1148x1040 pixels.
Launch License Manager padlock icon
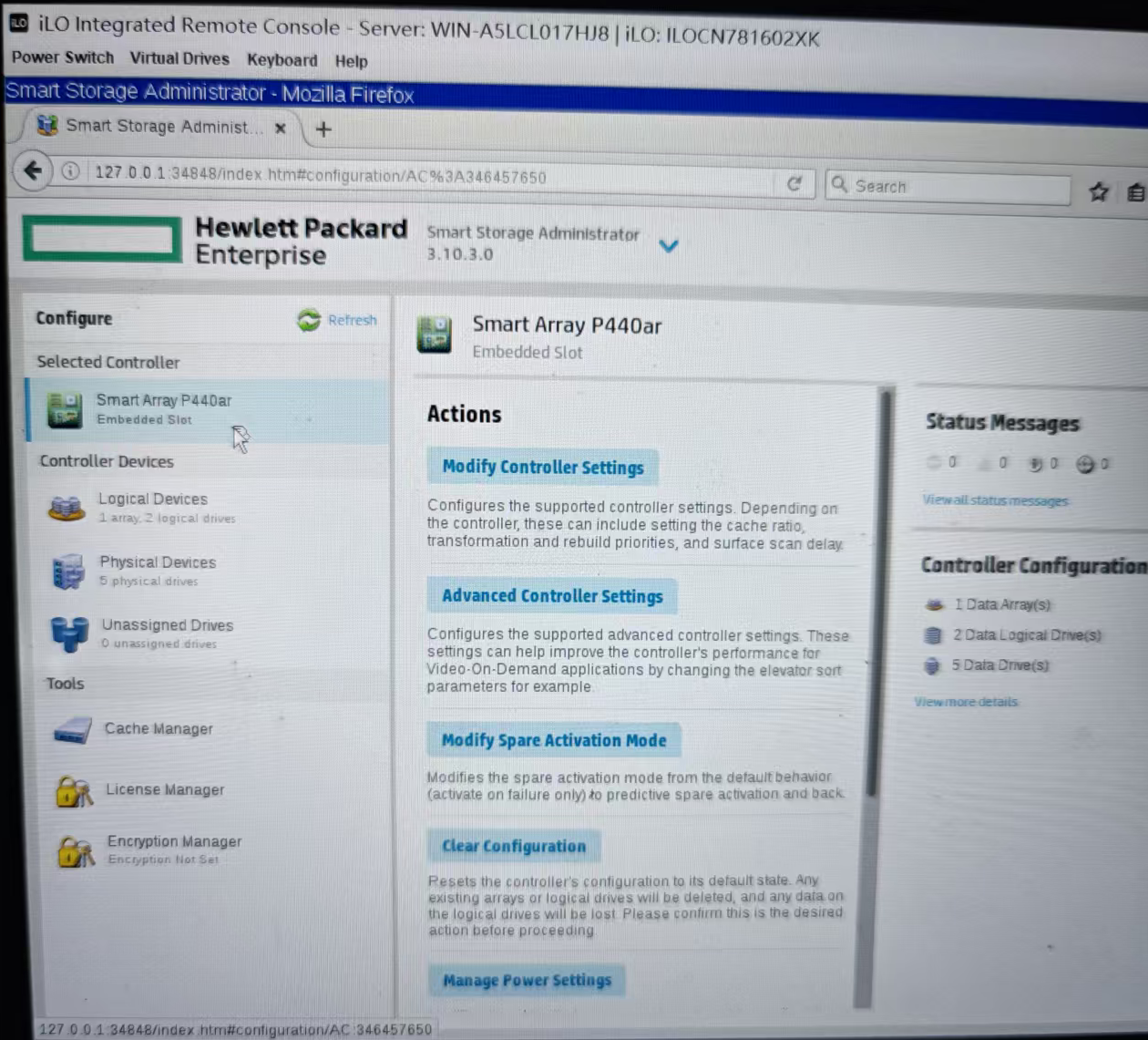tap(74, 790)
